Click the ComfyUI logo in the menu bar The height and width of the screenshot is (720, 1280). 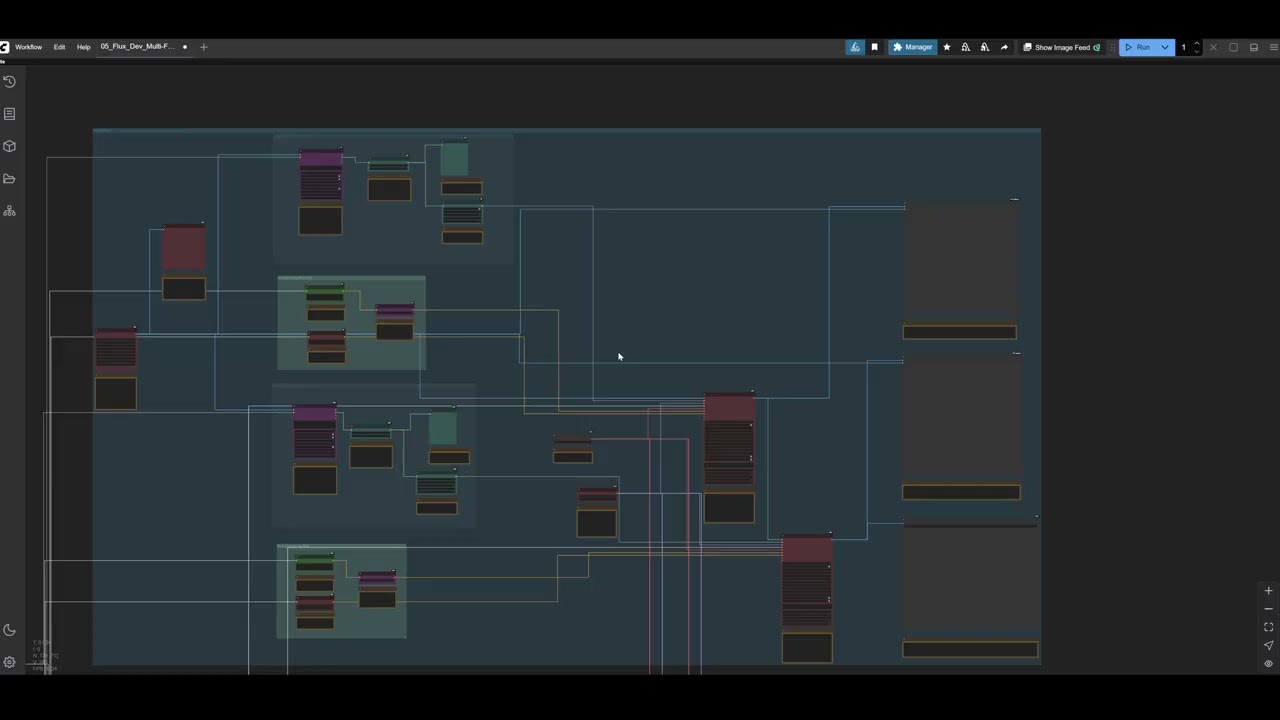click(4, 47)
